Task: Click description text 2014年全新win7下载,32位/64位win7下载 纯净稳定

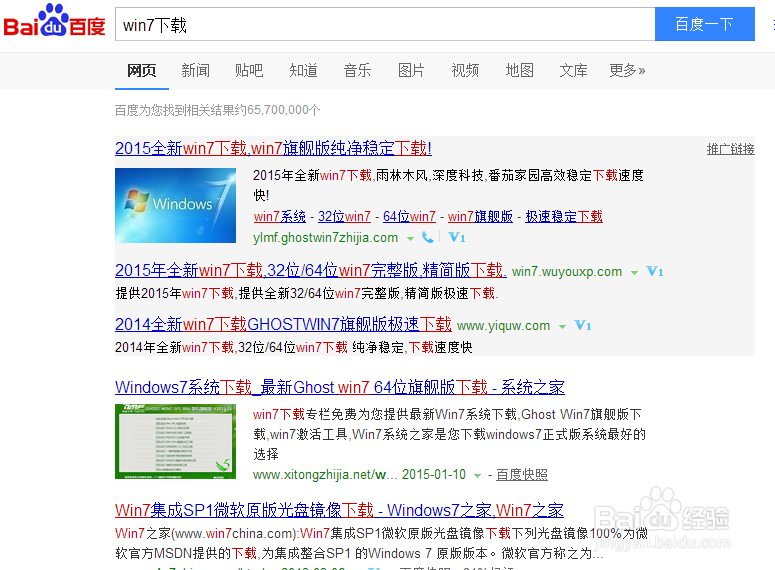Action: click(x=294, y=348)
